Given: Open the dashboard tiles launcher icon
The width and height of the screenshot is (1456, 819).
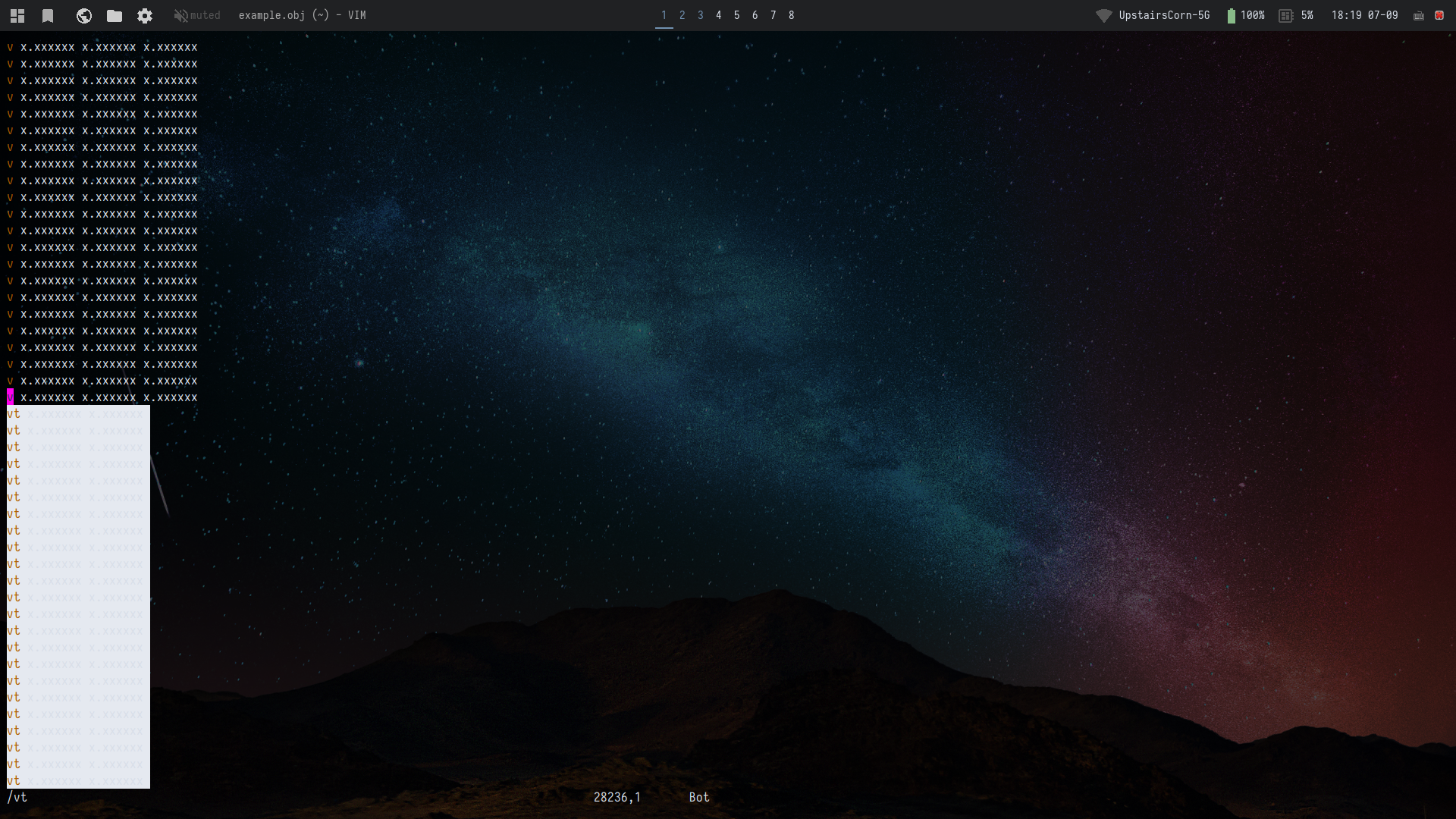Looking at the screenshot, I should (x=17, y=15).
